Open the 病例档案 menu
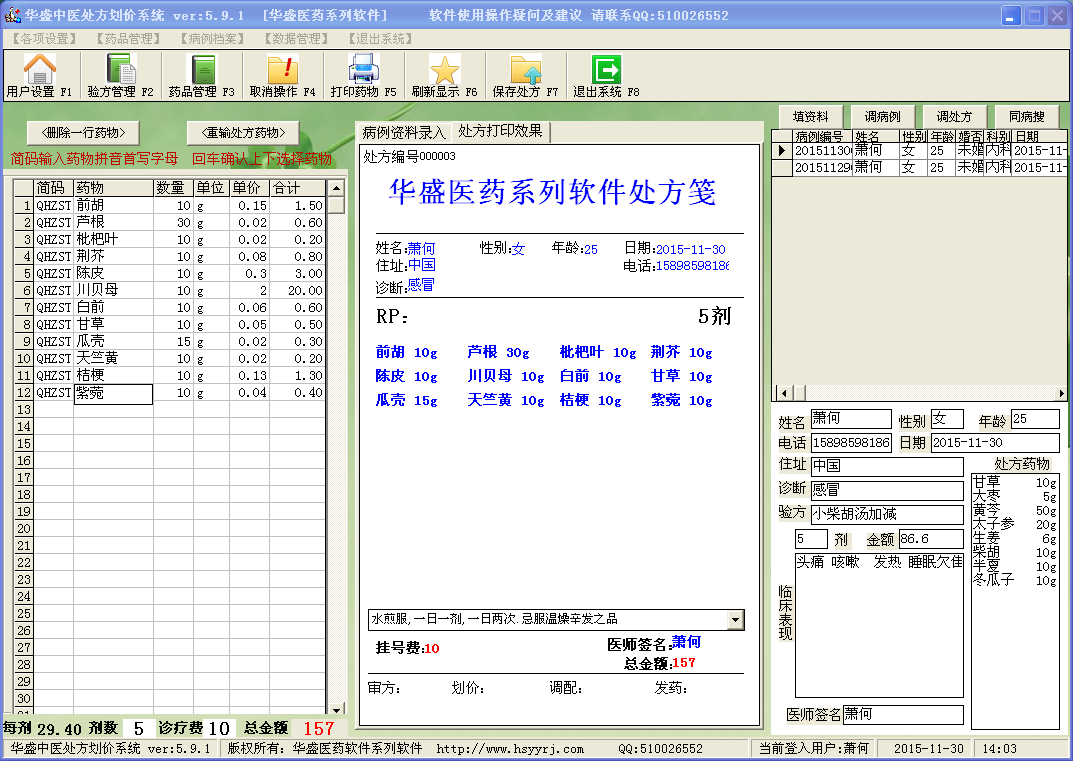1073x761 pixels. 212,38
